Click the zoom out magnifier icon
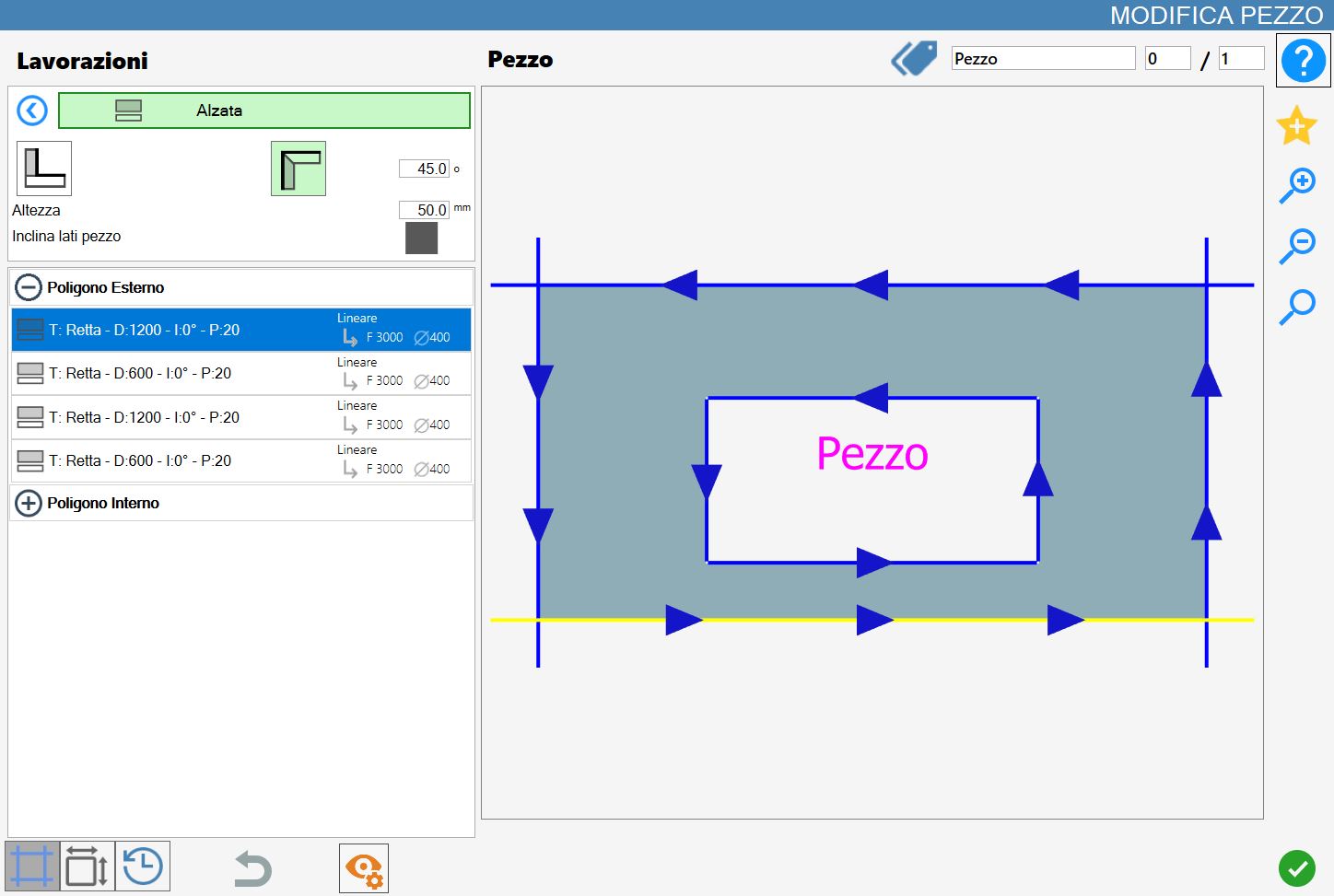Screen dimensions: 1334x896 pyautogui.click(x=1297, y=247)
